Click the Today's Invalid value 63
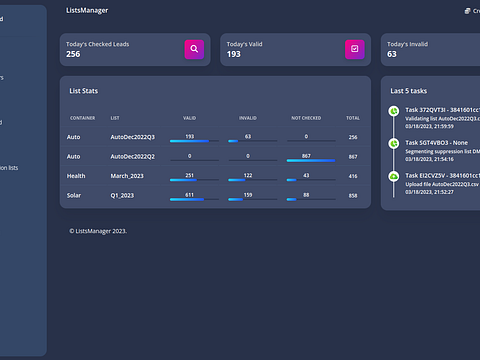This screenshot has height=360, width=480. (x=392, y=54)
